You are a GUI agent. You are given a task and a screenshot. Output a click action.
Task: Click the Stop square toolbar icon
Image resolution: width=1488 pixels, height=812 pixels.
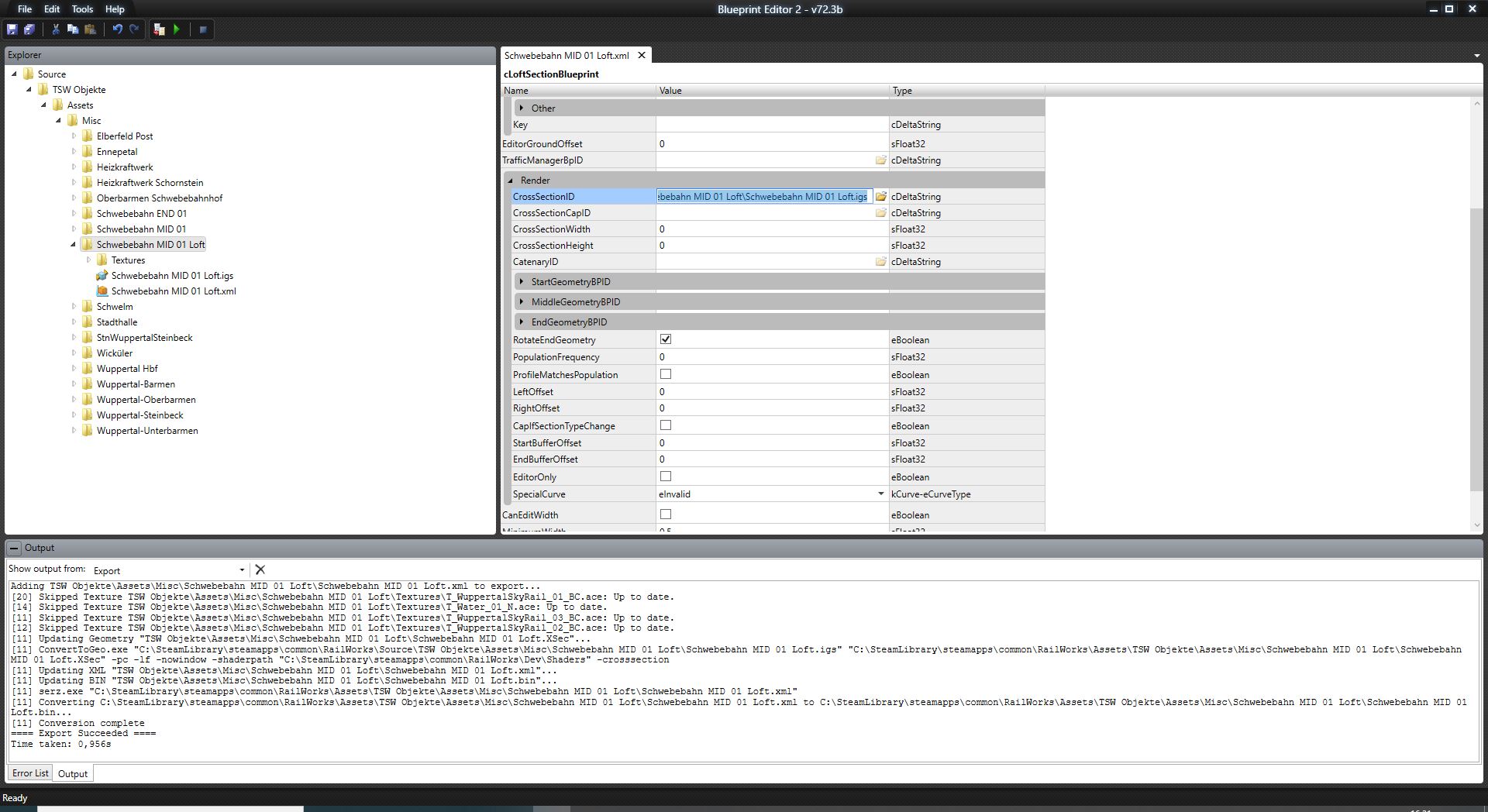coord(203,29)
